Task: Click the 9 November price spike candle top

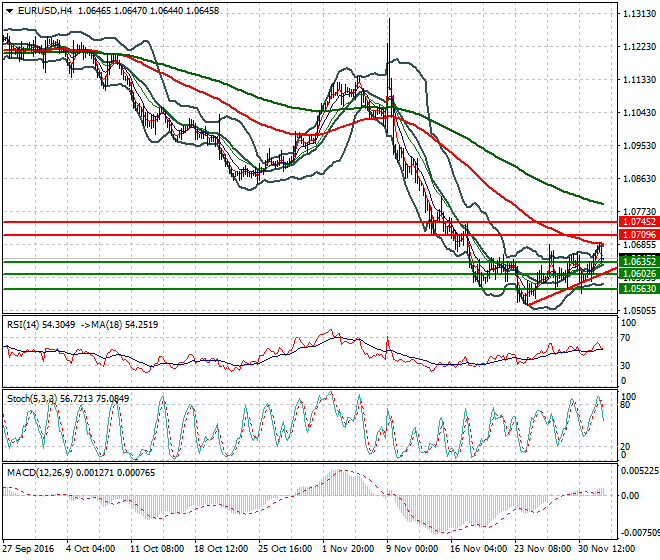Action: coord(389,20)
